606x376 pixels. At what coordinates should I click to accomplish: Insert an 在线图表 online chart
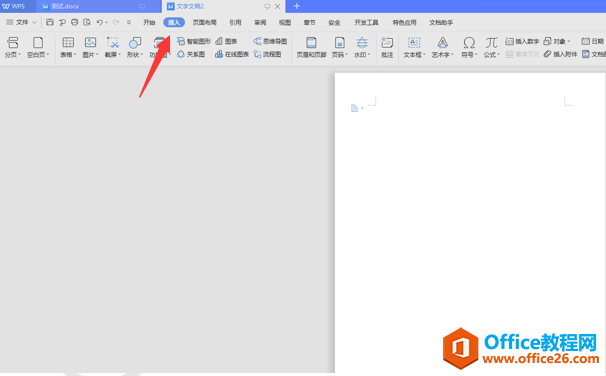click(232, 54)
